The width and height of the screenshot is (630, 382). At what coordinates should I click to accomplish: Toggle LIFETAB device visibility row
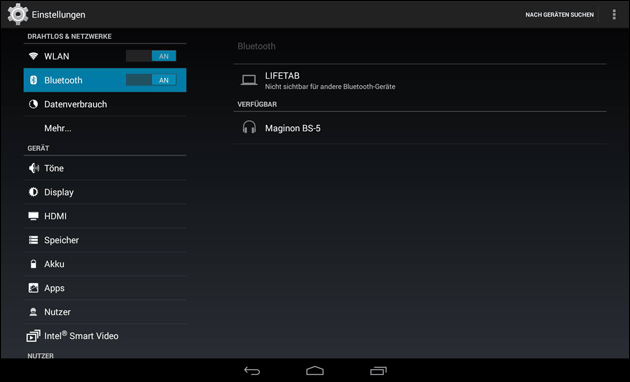[420, 80]
